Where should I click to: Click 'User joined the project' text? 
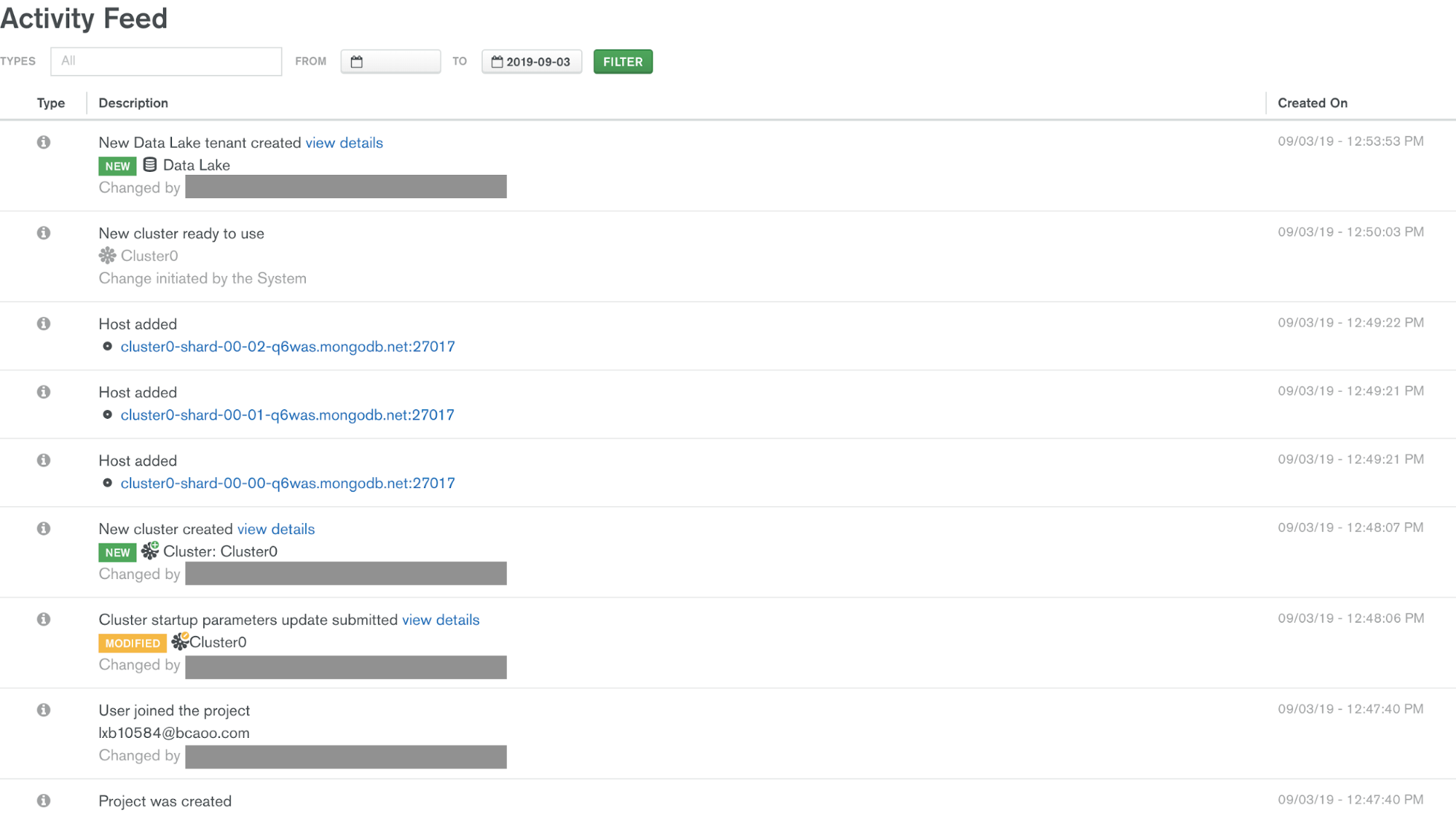click(x=174, y=711)
